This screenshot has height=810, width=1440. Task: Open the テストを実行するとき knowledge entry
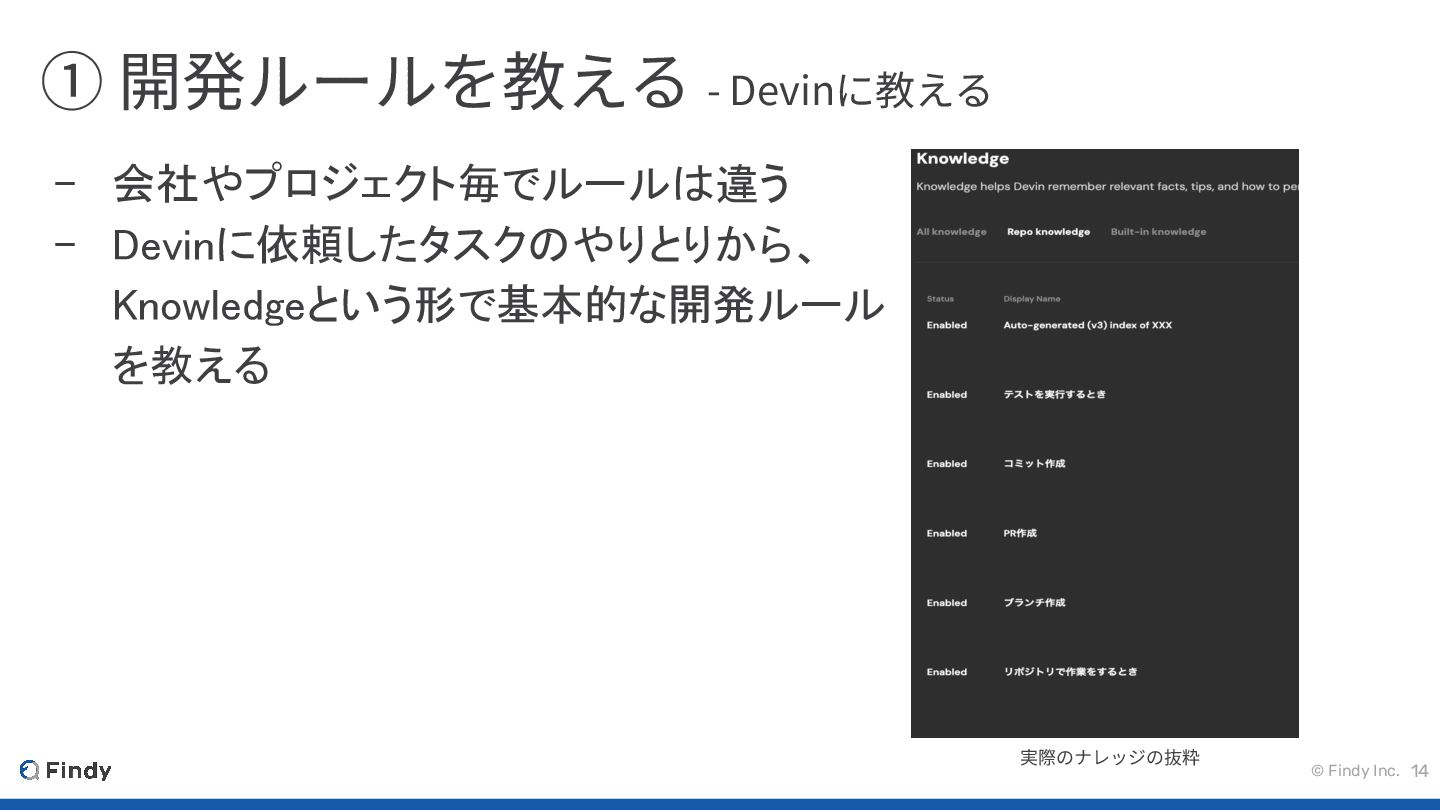coord(1054,395)
